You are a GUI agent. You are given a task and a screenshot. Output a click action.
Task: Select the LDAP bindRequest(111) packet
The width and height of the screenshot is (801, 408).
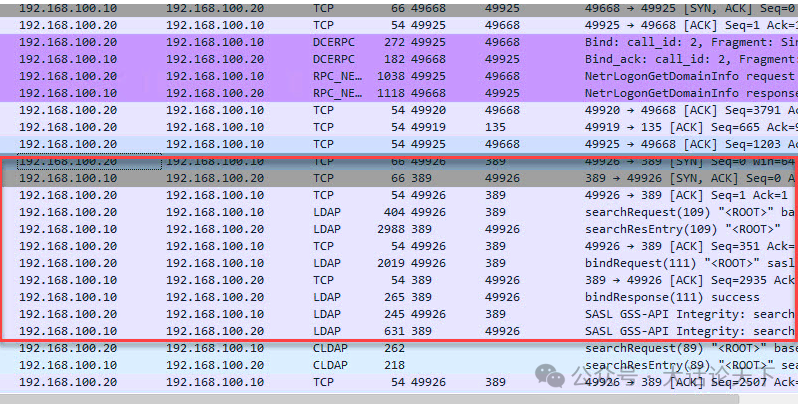coord(400,263)
